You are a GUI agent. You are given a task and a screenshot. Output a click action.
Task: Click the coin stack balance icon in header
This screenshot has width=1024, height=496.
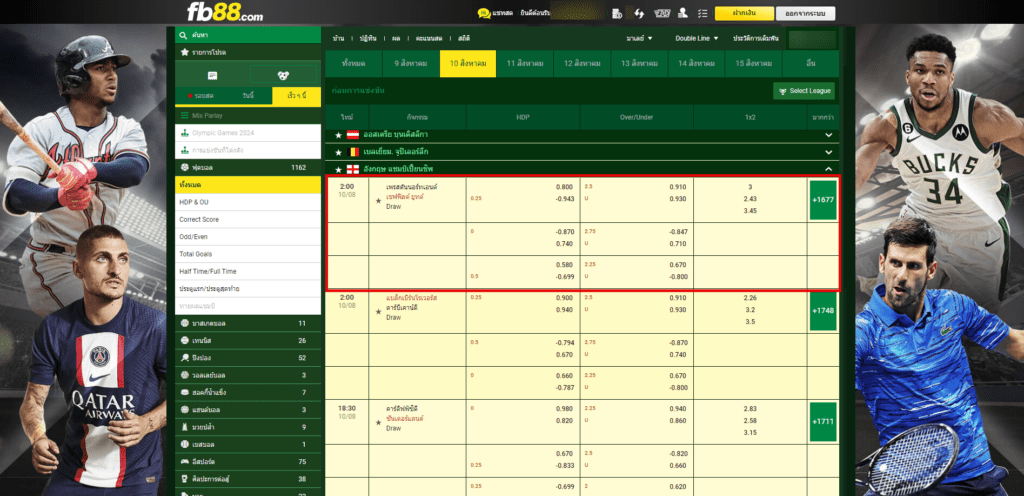coord(616,13)
